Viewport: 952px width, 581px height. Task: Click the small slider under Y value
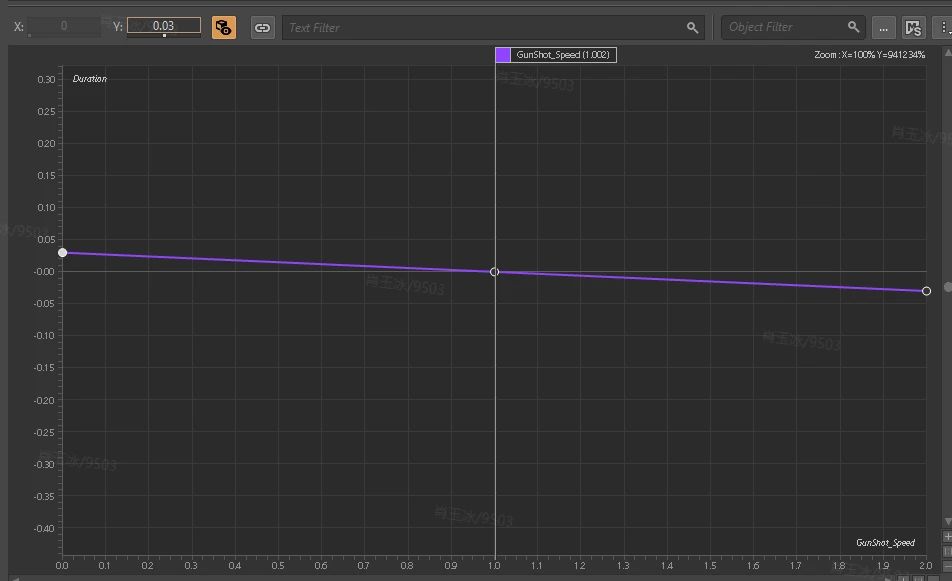tap(164, 35)
